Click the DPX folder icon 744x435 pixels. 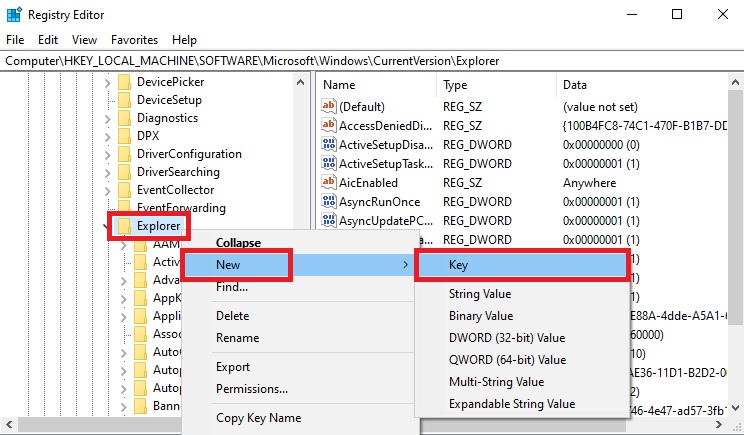point(124,136)
